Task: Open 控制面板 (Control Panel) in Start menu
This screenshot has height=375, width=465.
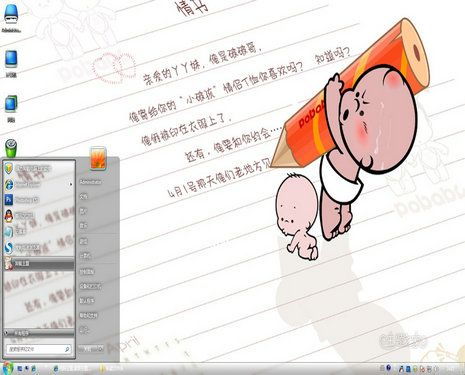Action: 87,272
